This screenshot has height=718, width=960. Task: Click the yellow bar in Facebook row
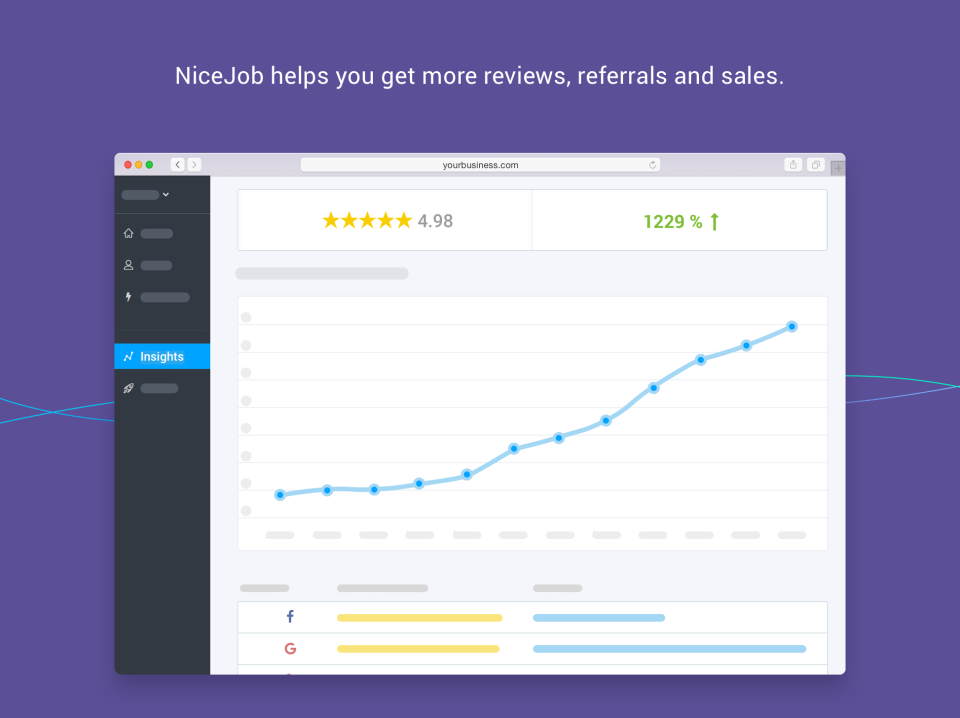pyautogui.click(x=420, y=618)
